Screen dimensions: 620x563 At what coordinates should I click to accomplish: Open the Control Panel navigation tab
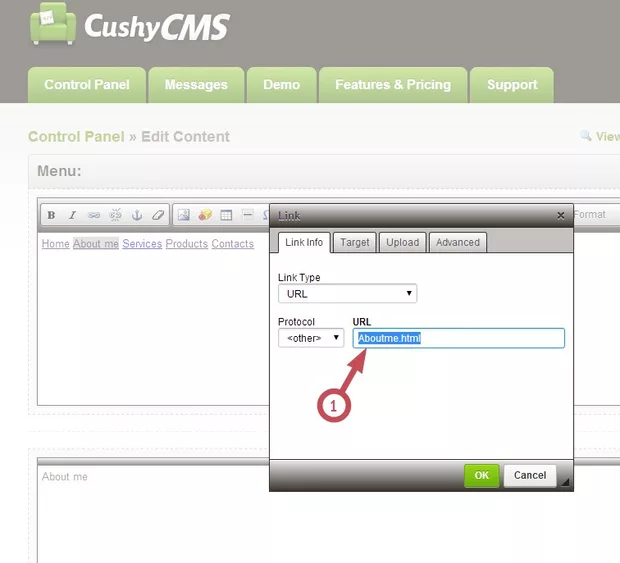pyautogui.click(x=87, y=85)
